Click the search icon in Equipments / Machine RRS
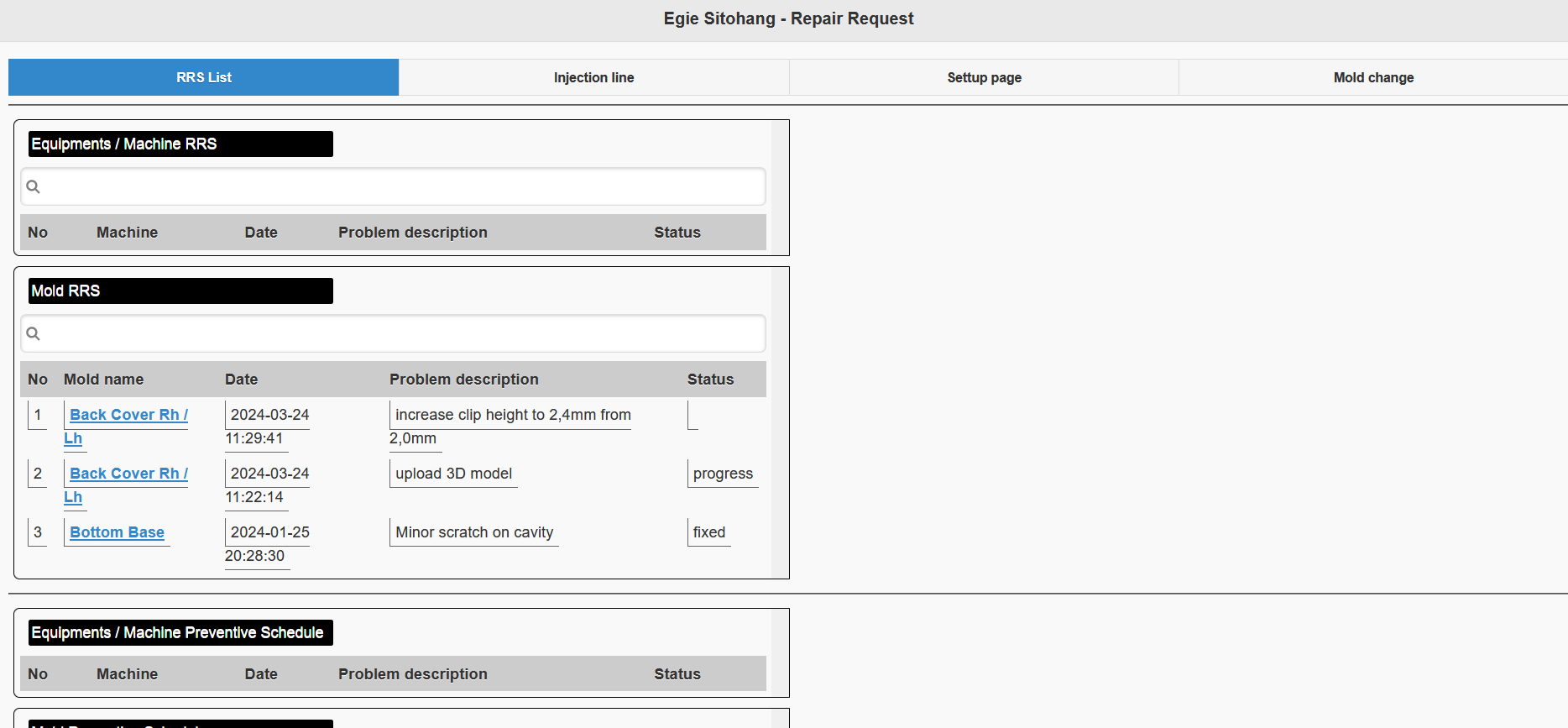1568x728 pixels. pos(34,186)
